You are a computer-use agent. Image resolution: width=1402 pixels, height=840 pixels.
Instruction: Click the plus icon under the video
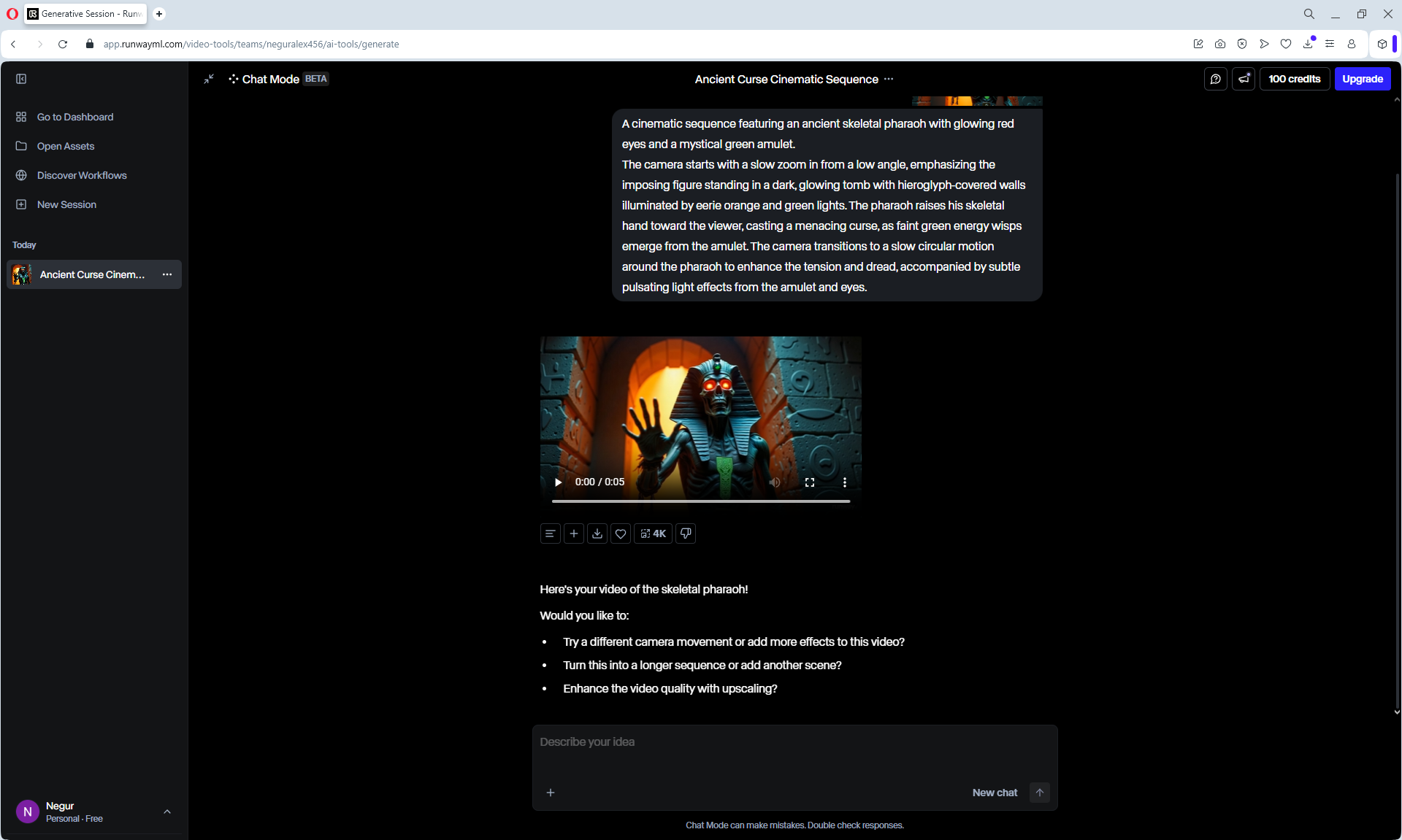coord(574,533)
